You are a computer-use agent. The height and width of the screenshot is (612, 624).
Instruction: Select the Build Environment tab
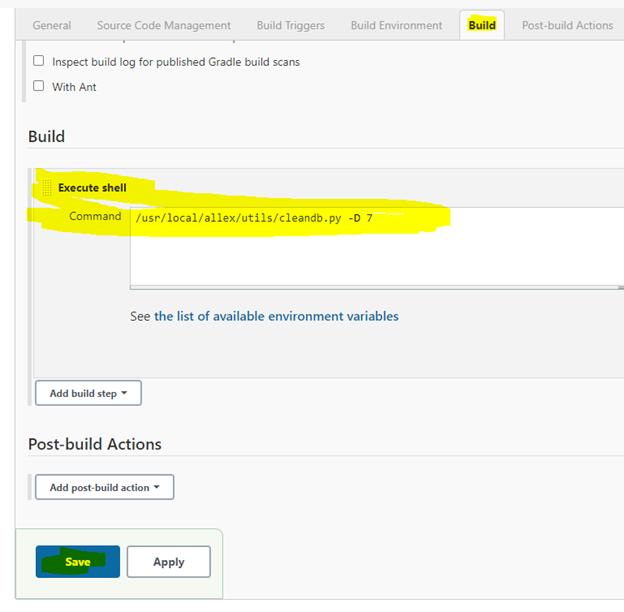coord(396,25)
